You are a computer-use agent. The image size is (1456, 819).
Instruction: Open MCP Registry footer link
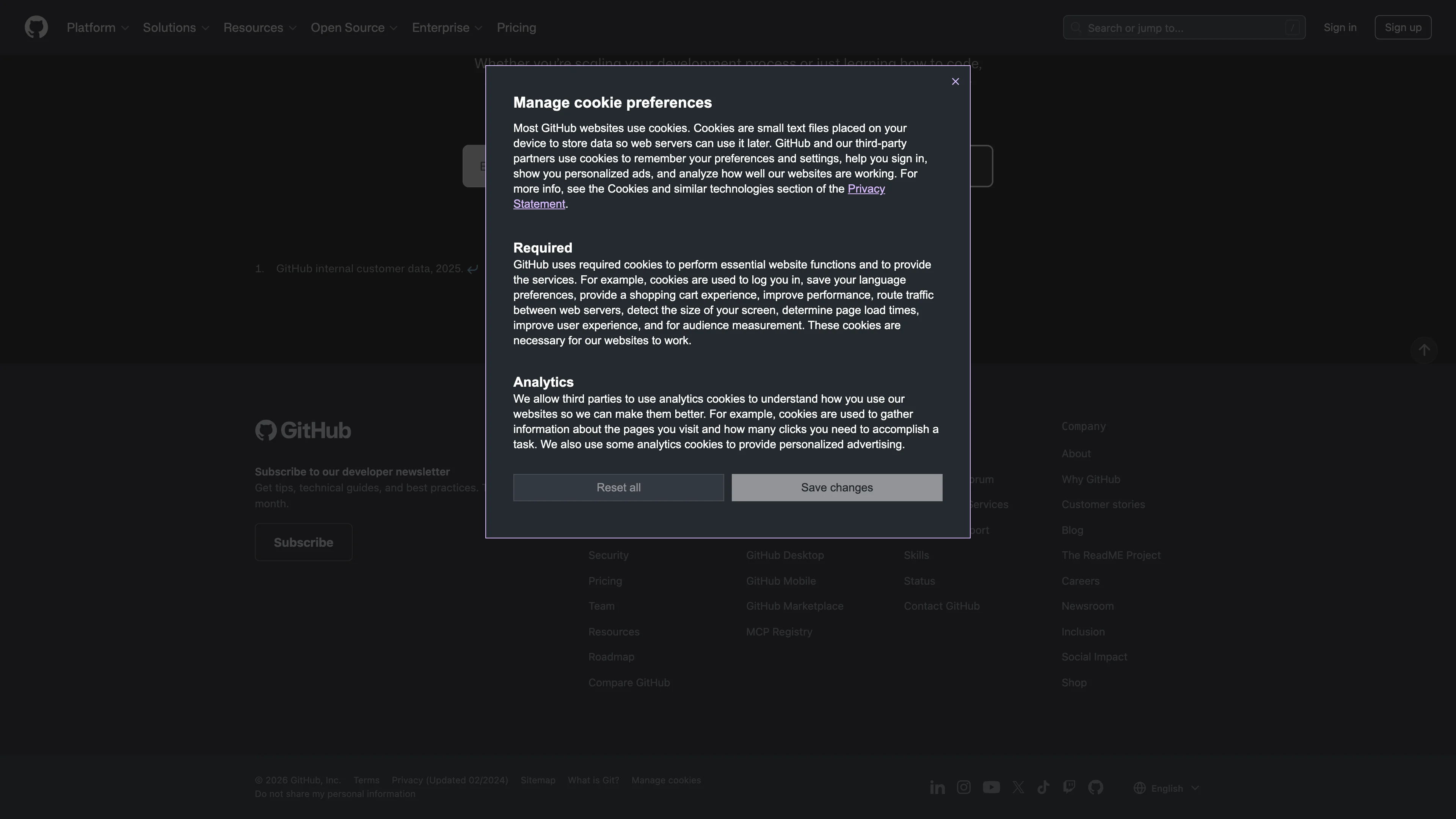coord(780,632)
